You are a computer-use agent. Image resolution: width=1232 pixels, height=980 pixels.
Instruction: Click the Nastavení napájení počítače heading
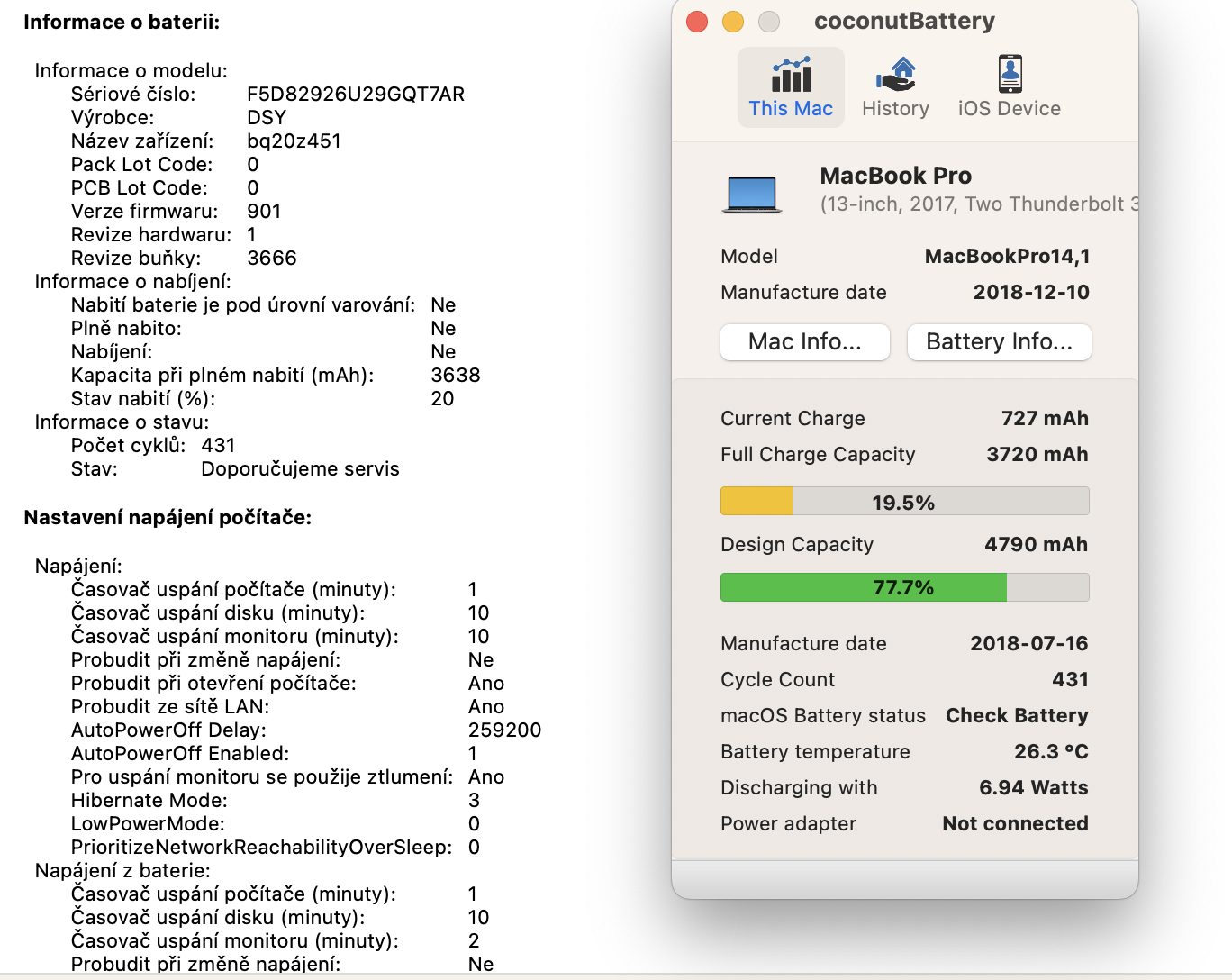(x=168, y=517)
